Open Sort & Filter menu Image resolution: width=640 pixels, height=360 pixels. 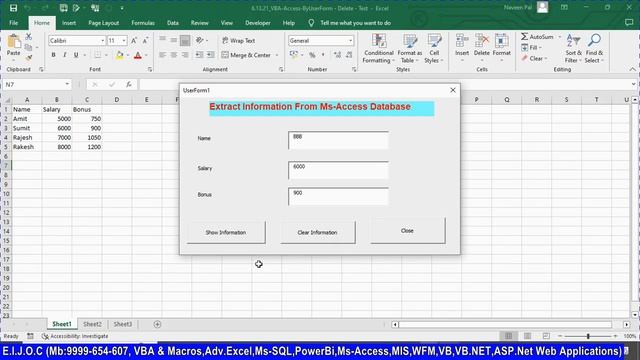[573, 49]
